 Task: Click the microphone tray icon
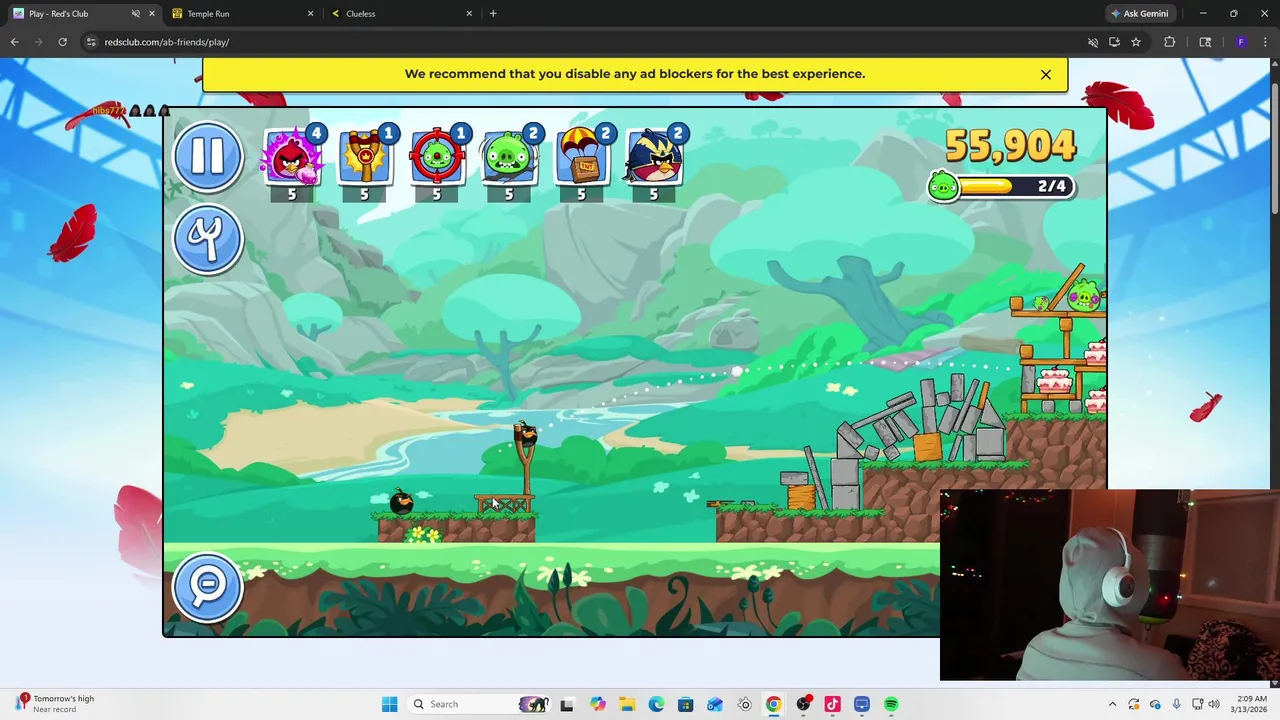point(1176,704)
